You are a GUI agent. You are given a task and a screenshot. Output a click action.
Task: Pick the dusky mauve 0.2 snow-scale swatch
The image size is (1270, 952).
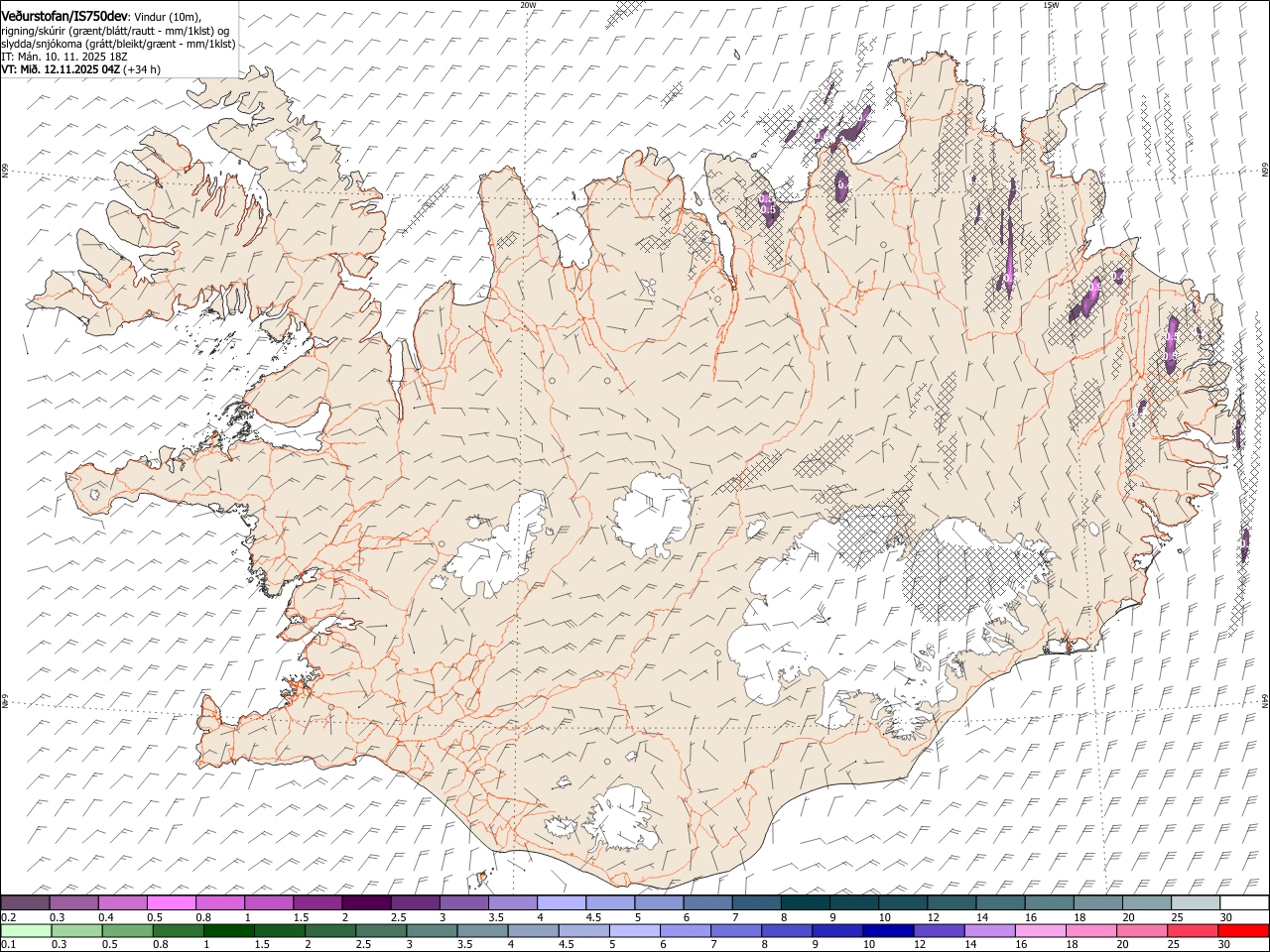(26, 903)
